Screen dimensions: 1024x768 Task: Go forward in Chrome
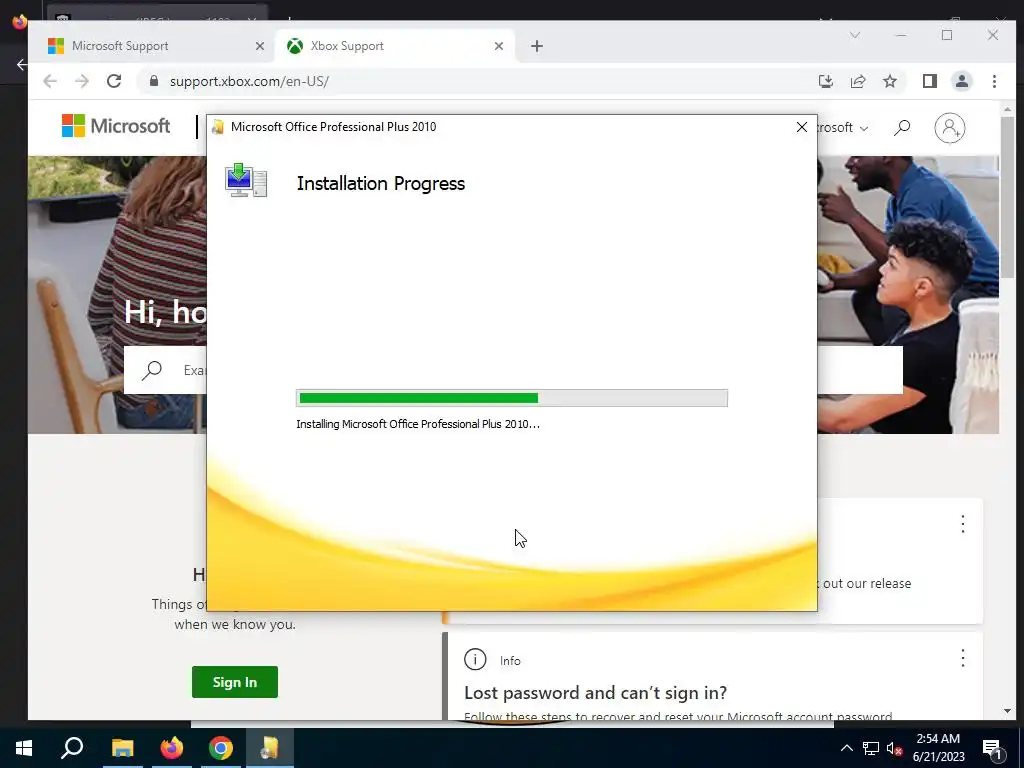(x=82, y=81)
